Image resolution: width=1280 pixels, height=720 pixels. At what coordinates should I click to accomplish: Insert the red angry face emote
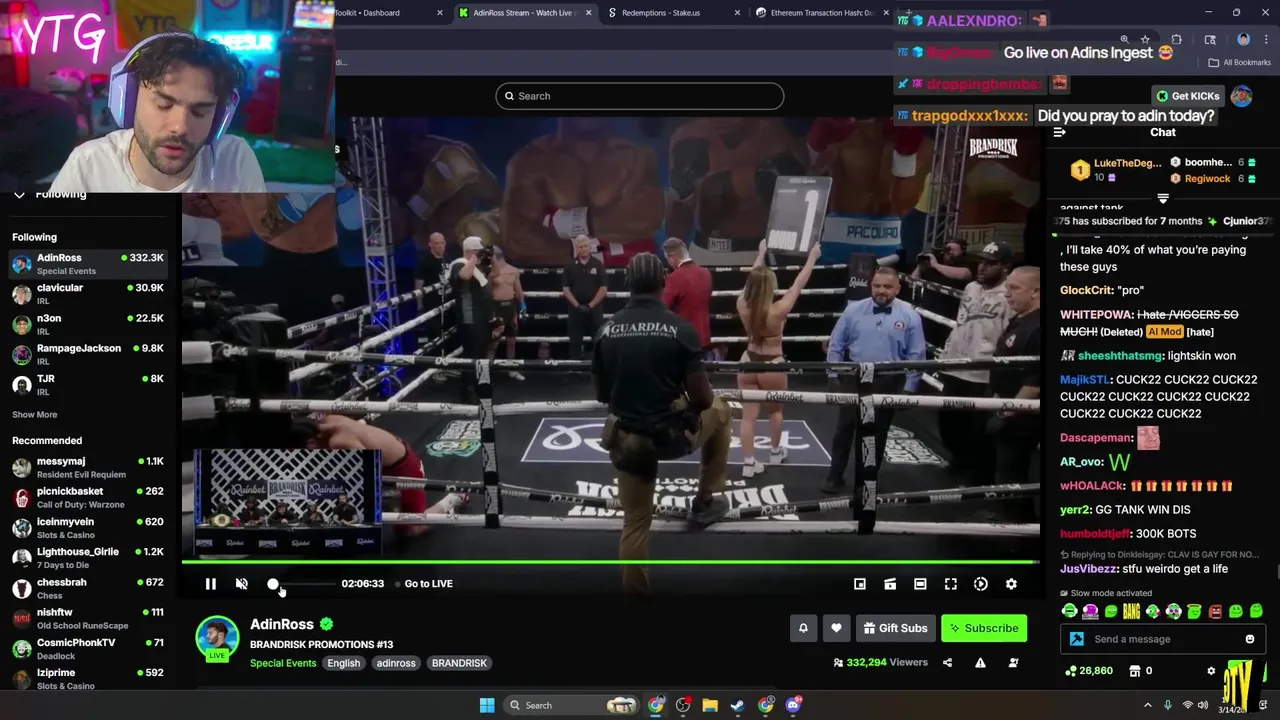pyautogui.click(x=1215, y=611)
